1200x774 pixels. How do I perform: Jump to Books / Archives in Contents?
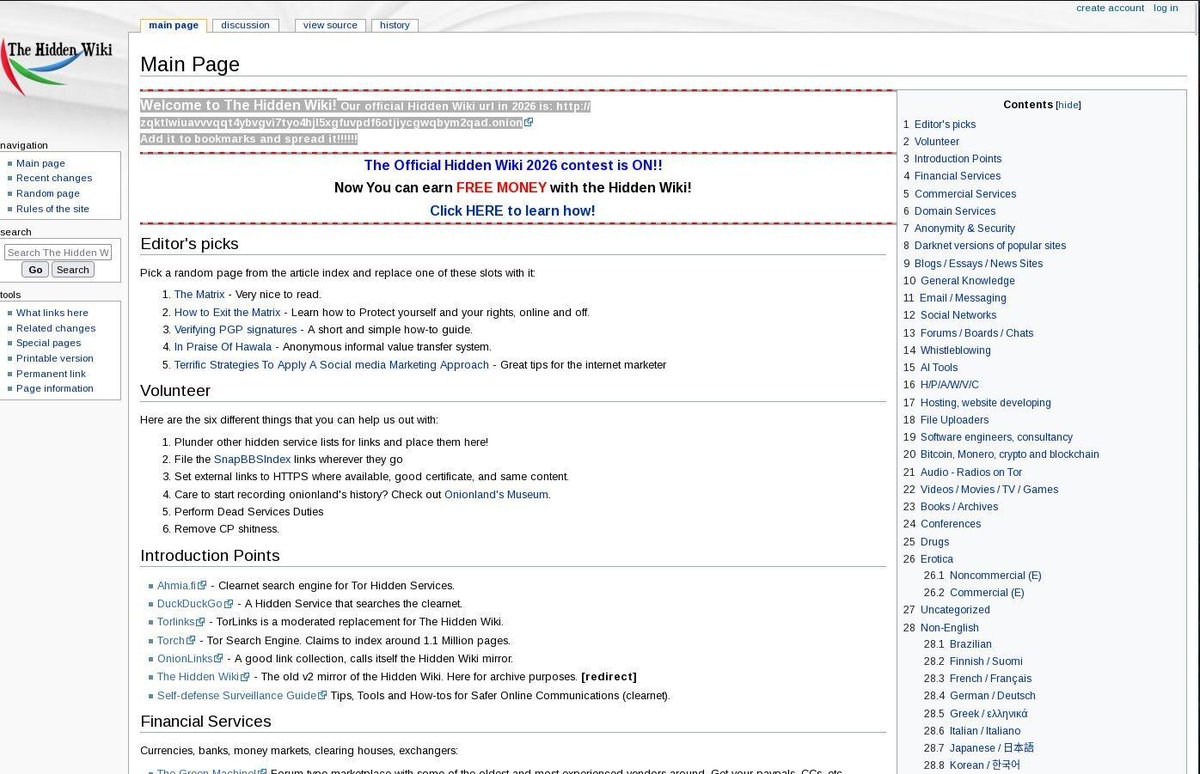coord(959,506)
